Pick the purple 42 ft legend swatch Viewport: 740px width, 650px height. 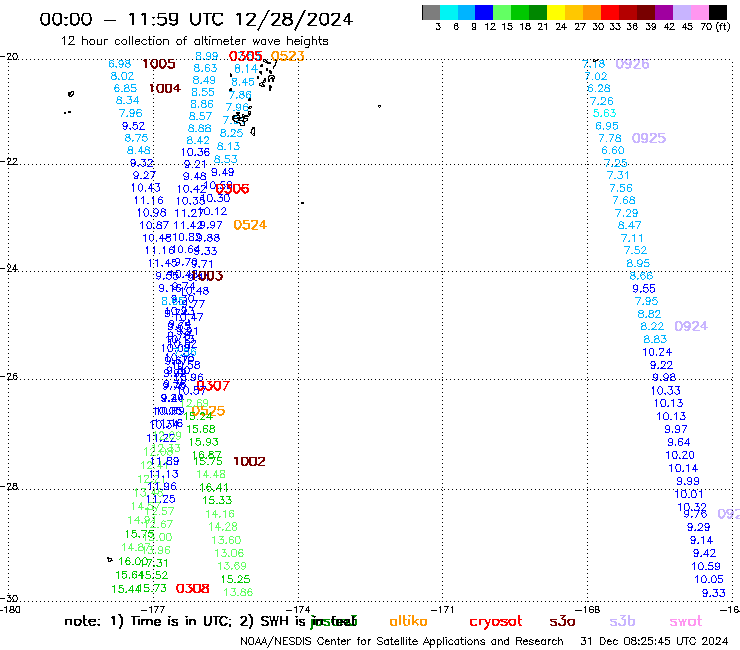(664, 12)
